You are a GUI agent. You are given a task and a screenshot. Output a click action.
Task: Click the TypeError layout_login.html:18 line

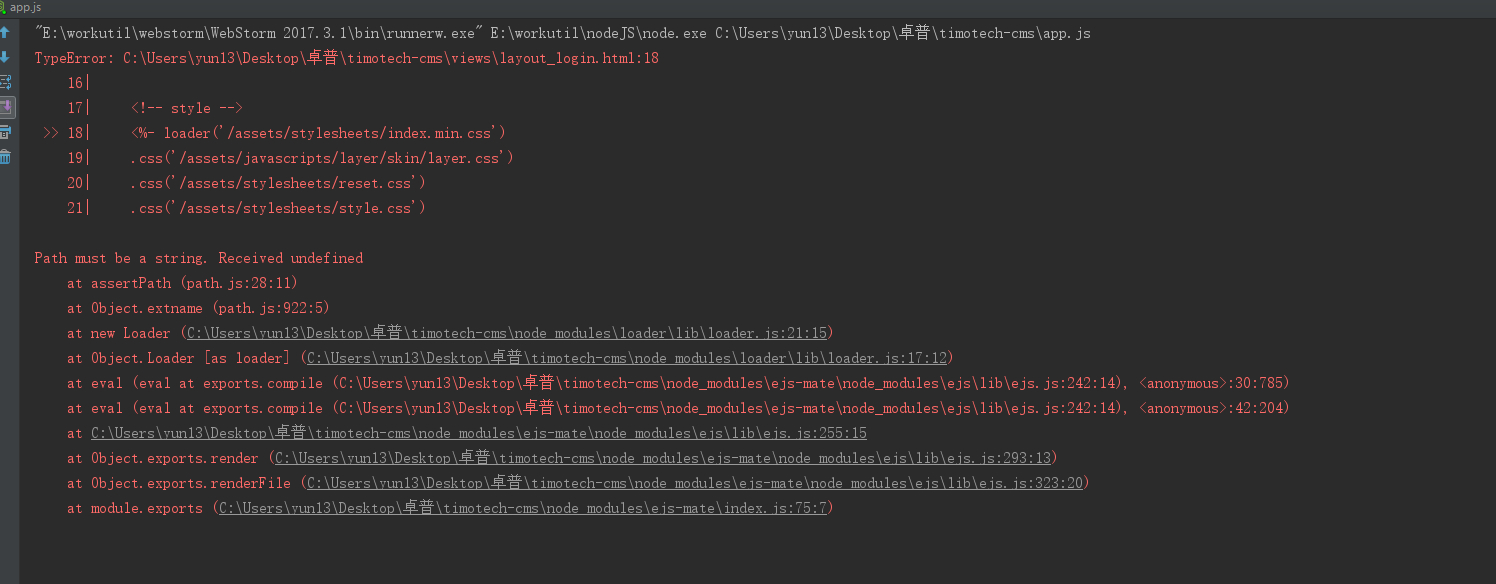click(346, 58)
